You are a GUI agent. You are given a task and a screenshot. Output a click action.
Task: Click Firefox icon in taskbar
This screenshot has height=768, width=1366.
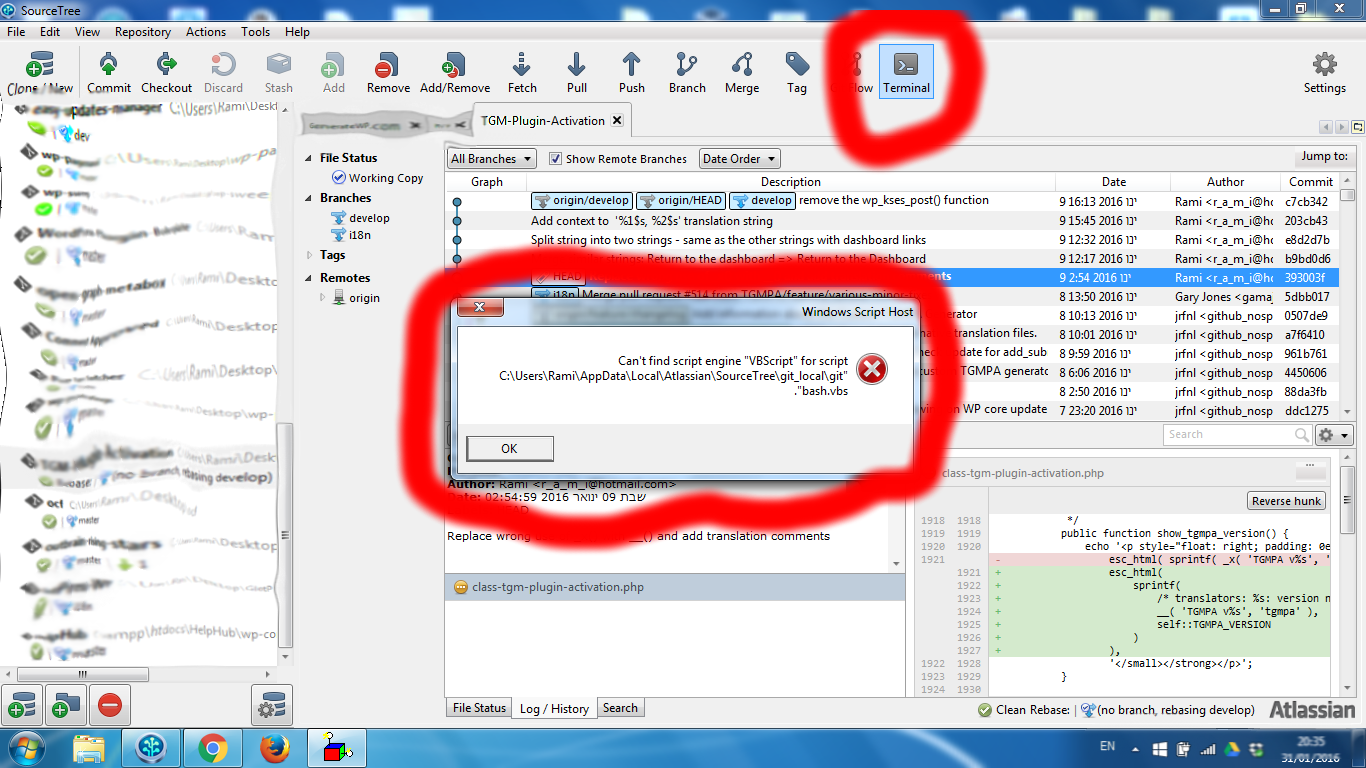coord(274,748)
